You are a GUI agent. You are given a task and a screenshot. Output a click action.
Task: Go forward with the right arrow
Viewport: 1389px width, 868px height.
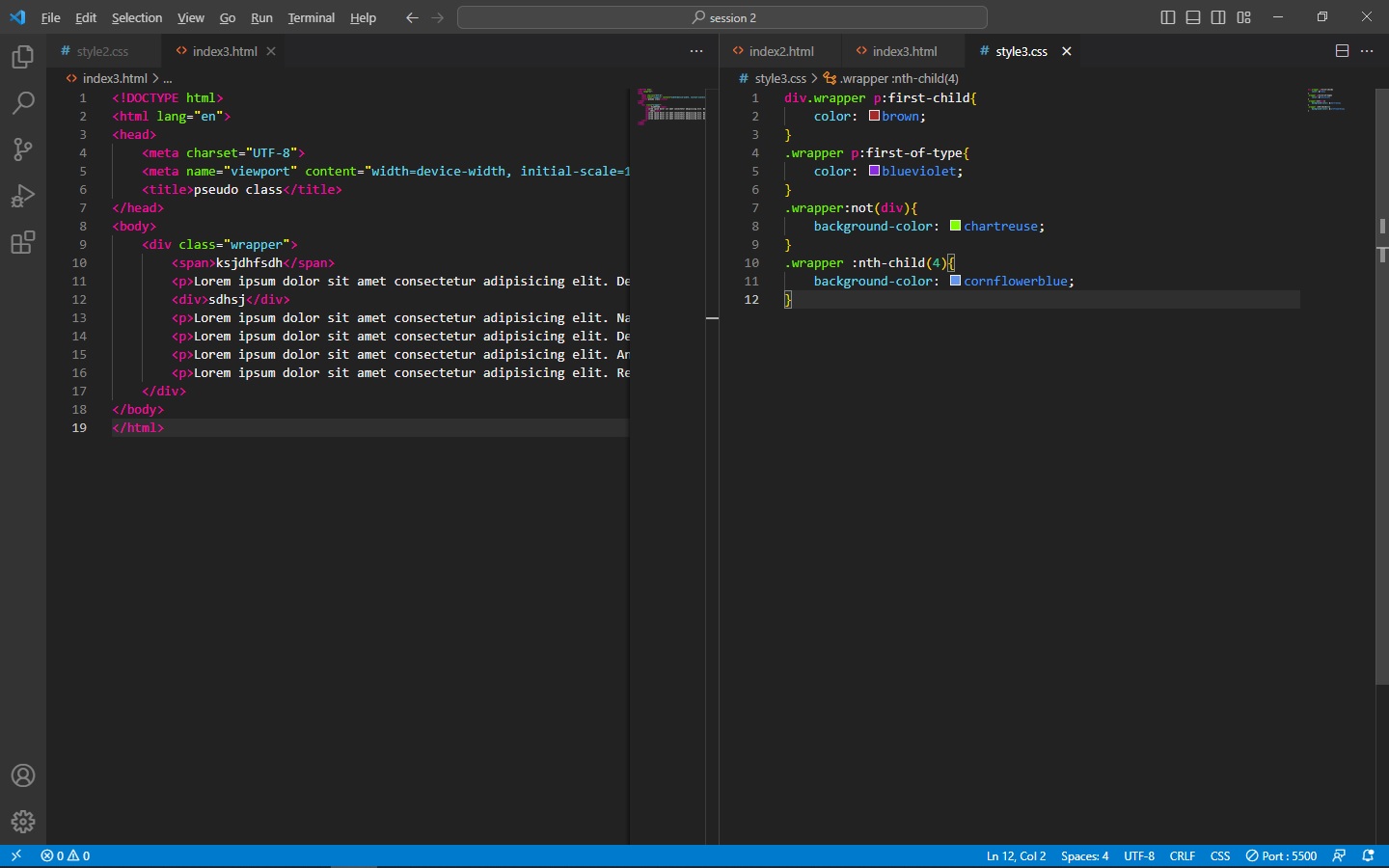tap(438, 17)
